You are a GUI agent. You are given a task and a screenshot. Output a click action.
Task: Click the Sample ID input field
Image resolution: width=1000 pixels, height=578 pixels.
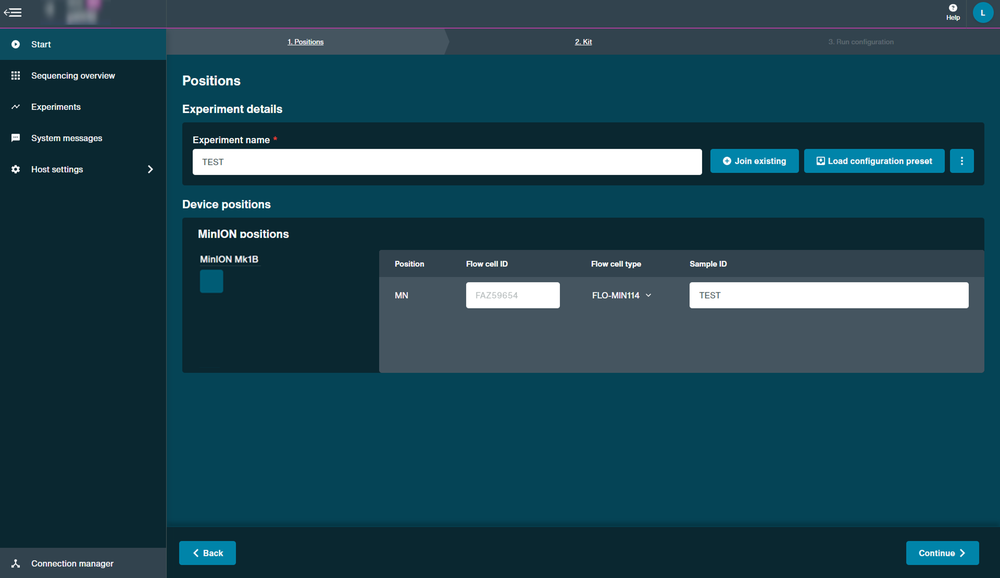point(828,295)
